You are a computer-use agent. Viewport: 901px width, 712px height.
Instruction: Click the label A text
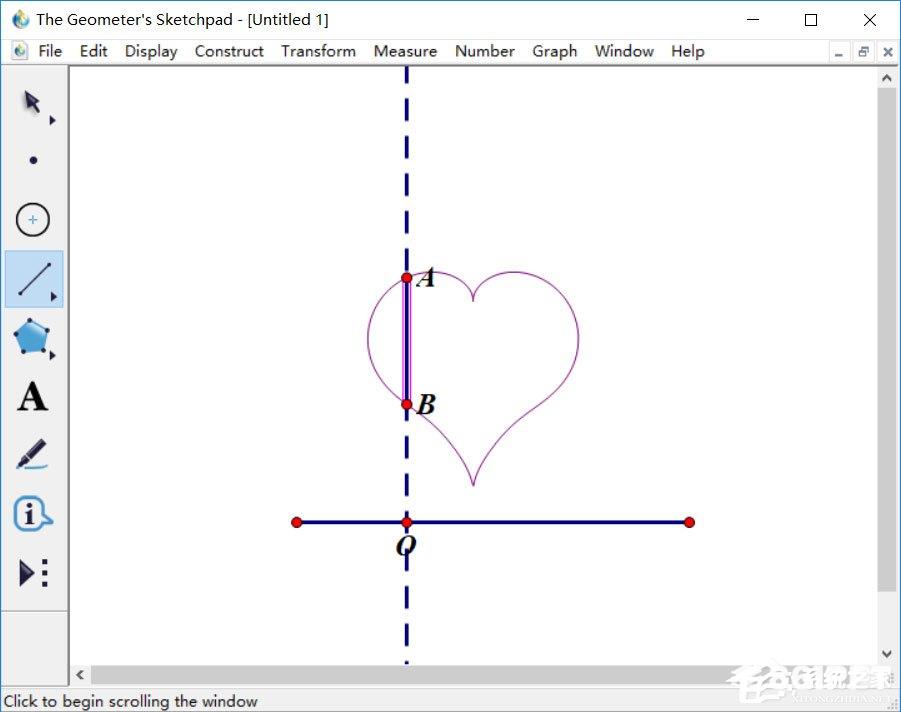tap(426, 279)
